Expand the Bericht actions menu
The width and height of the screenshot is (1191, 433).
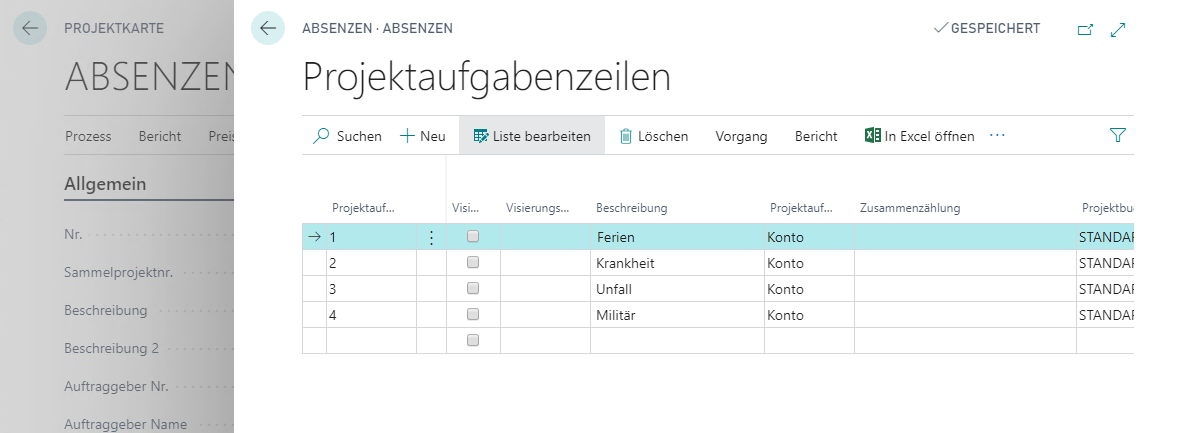816,137
